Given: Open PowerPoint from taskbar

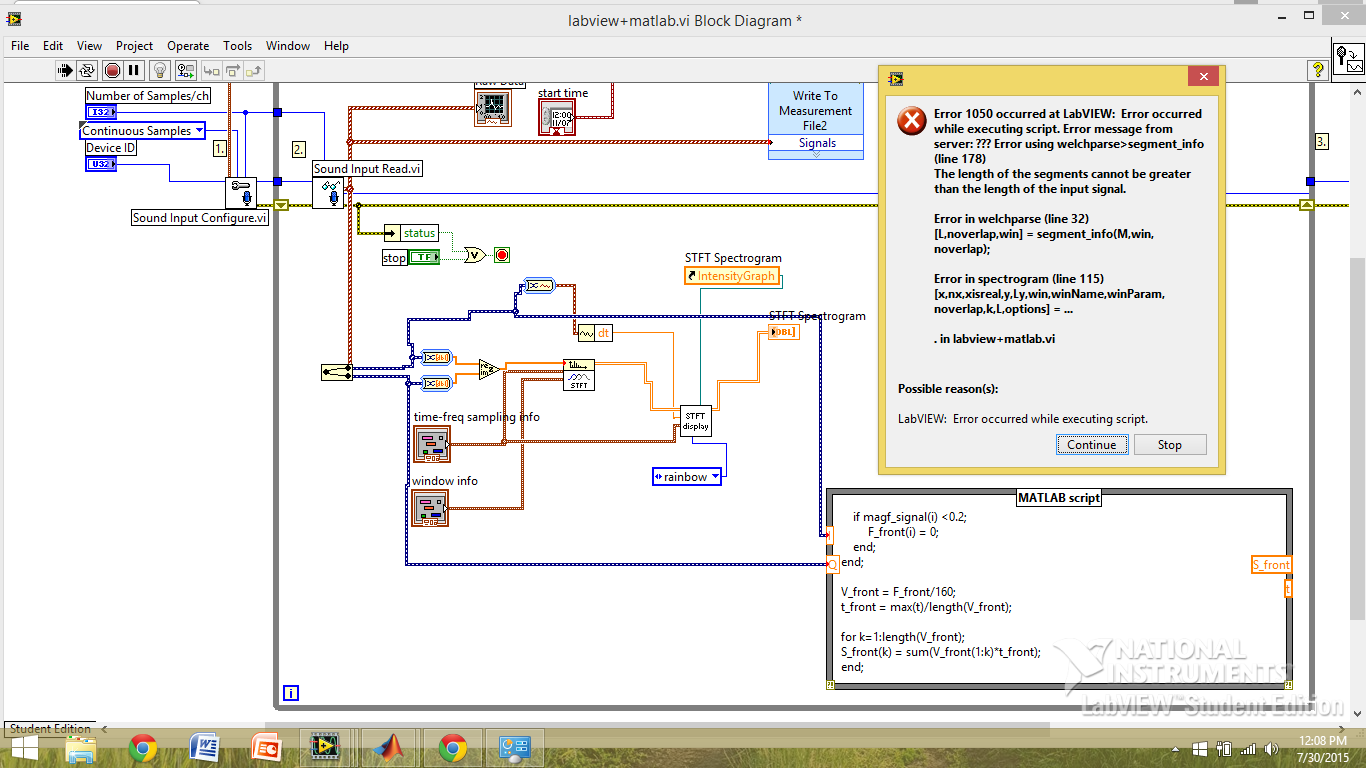Looking at the screenshot, I should pos(266,748).
